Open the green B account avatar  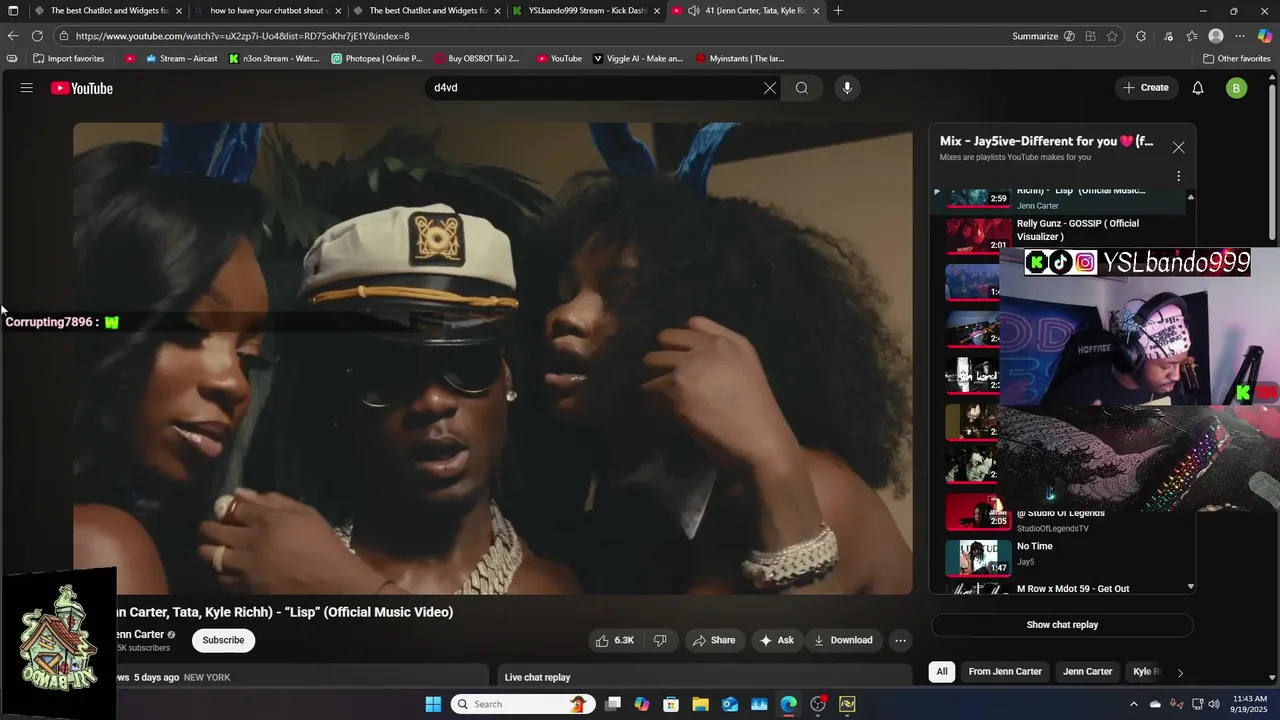tap(1236, 88)
